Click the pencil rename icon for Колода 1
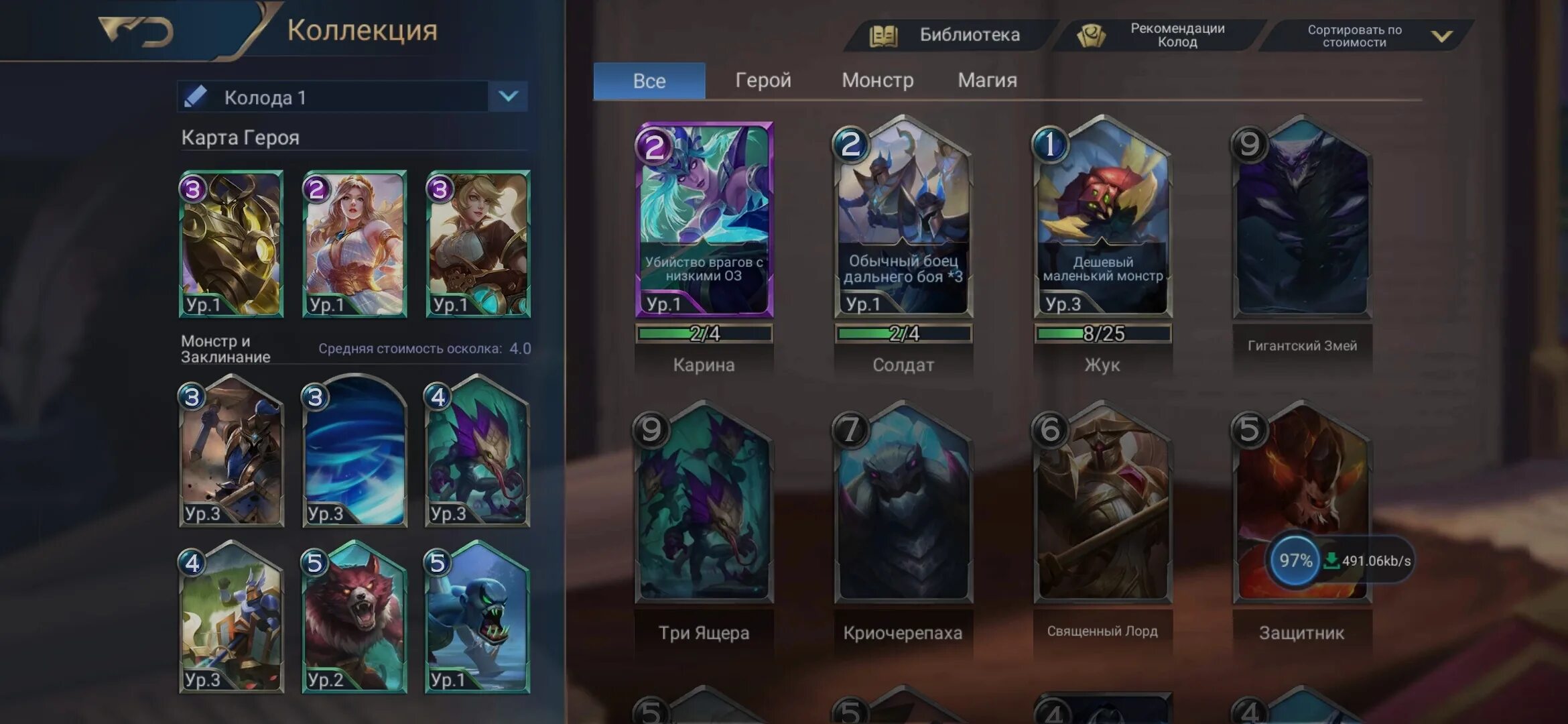The height and width of the screenshot is (724, 1568). [195, 97]
